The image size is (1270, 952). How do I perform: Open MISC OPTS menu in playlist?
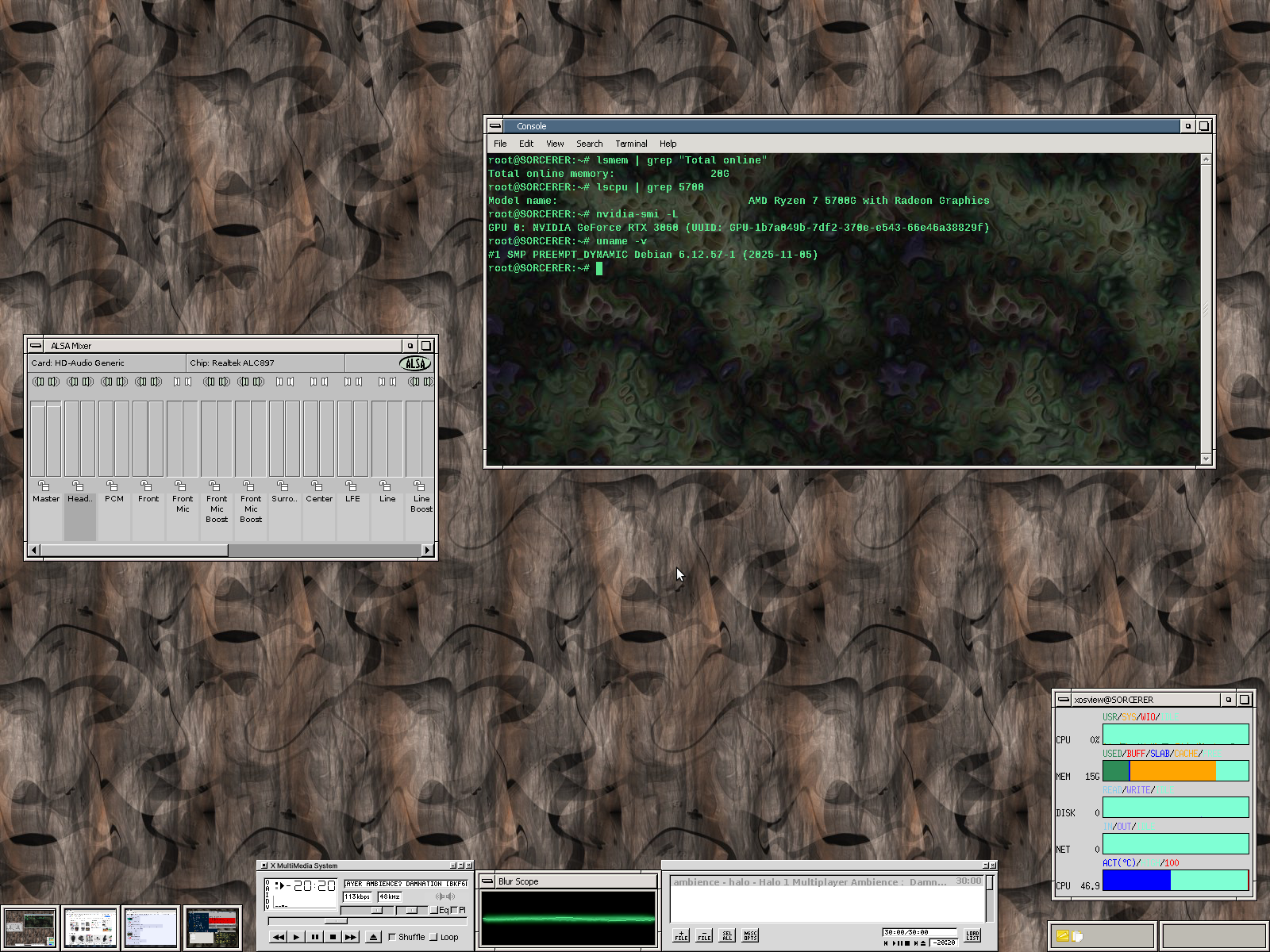(750, 936)
